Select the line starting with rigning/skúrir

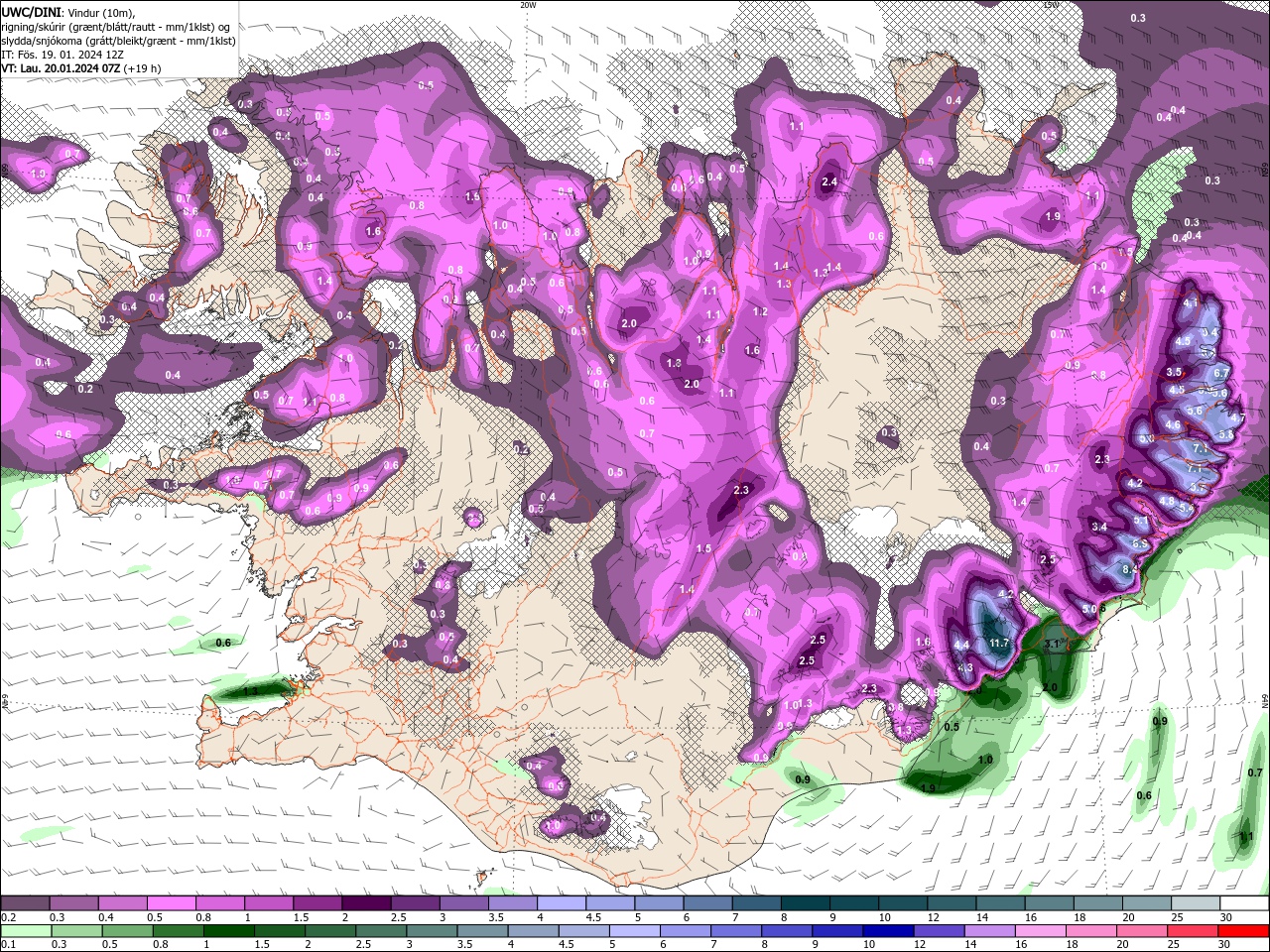point(117,27)
